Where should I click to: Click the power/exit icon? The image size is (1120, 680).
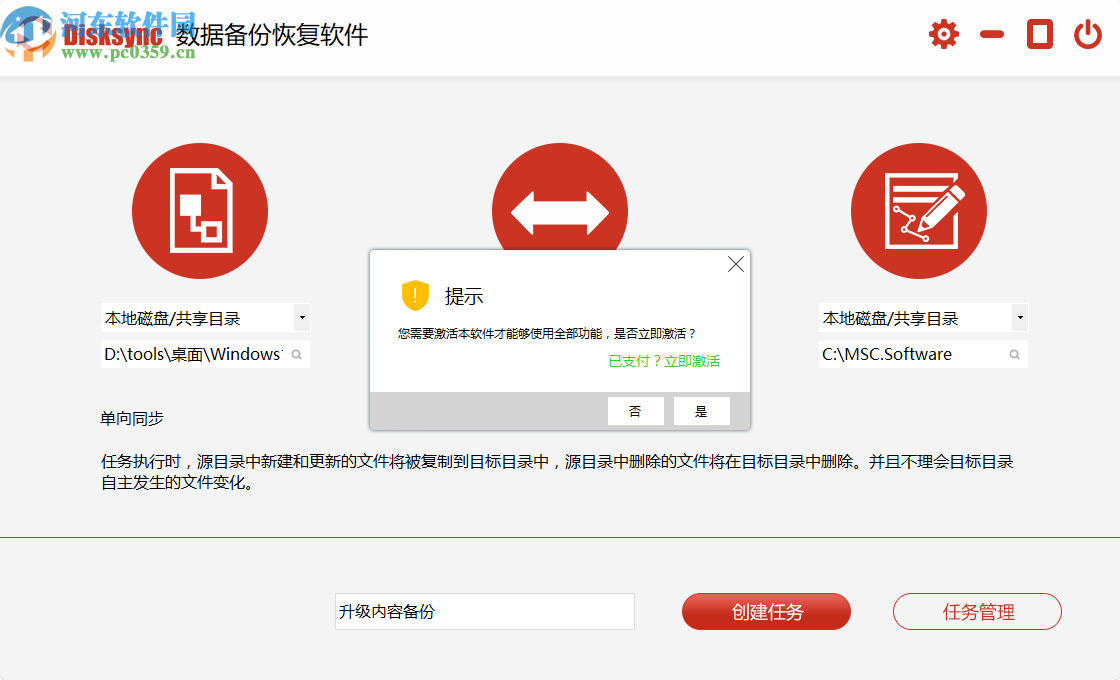coord(1089,33)
